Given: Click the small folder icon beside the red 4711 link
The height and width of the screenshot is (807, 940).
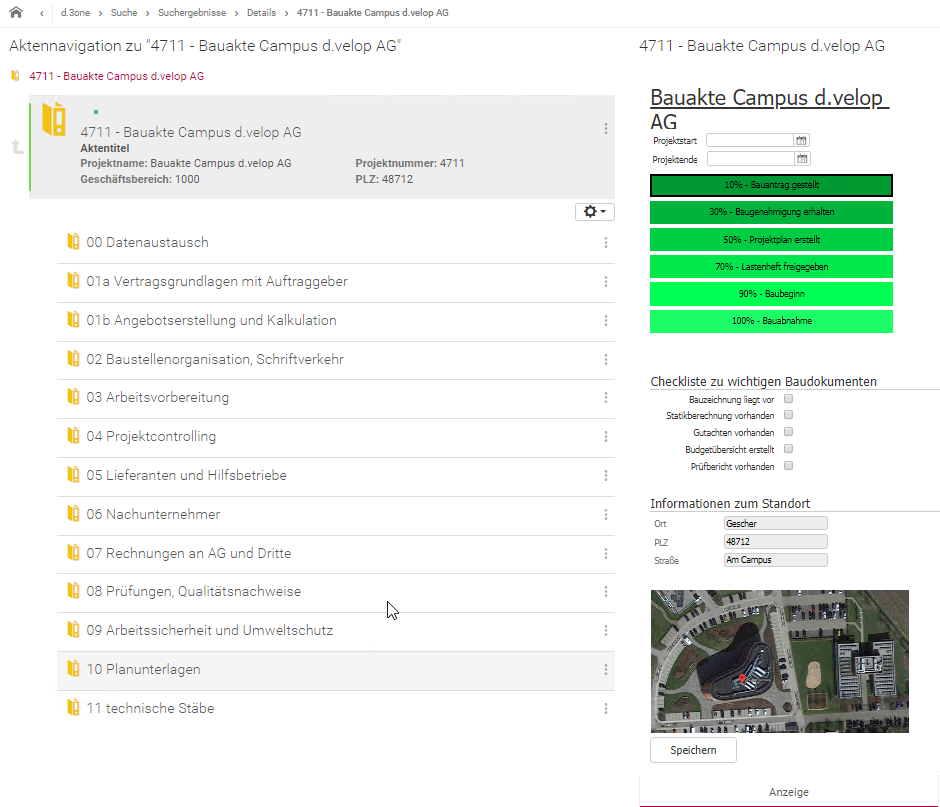Looking at the screenshot, I should click(x=16, y=76).
